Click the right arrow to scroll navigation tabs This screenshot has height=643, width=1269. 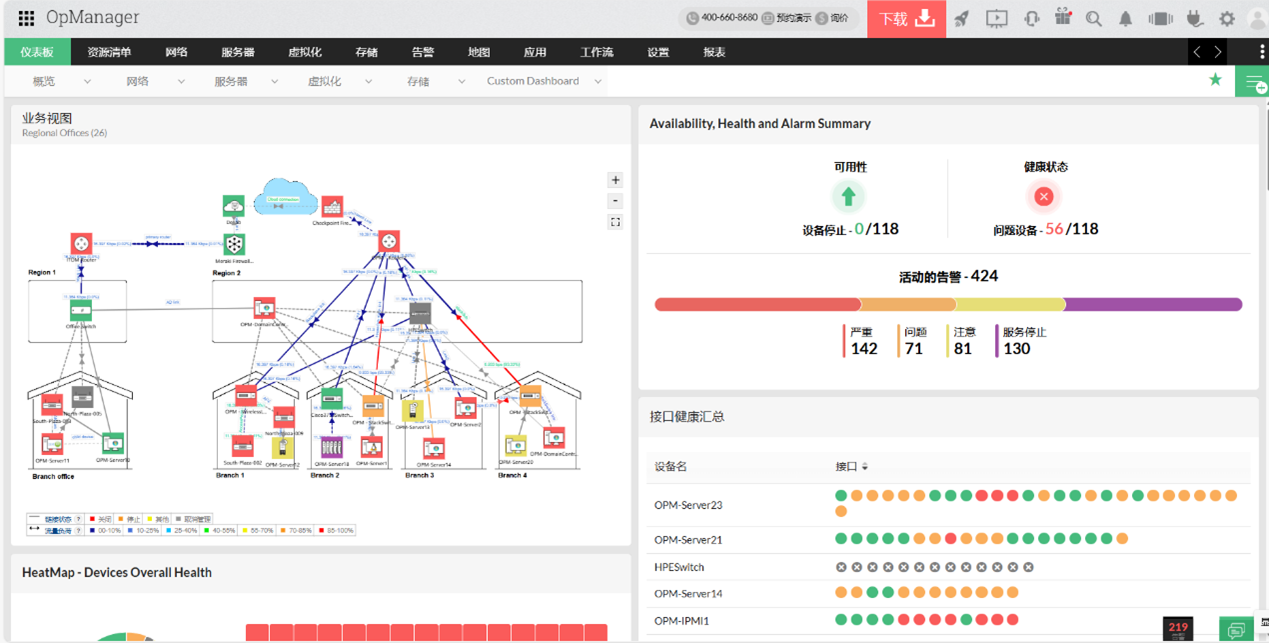coord(1217,51)
